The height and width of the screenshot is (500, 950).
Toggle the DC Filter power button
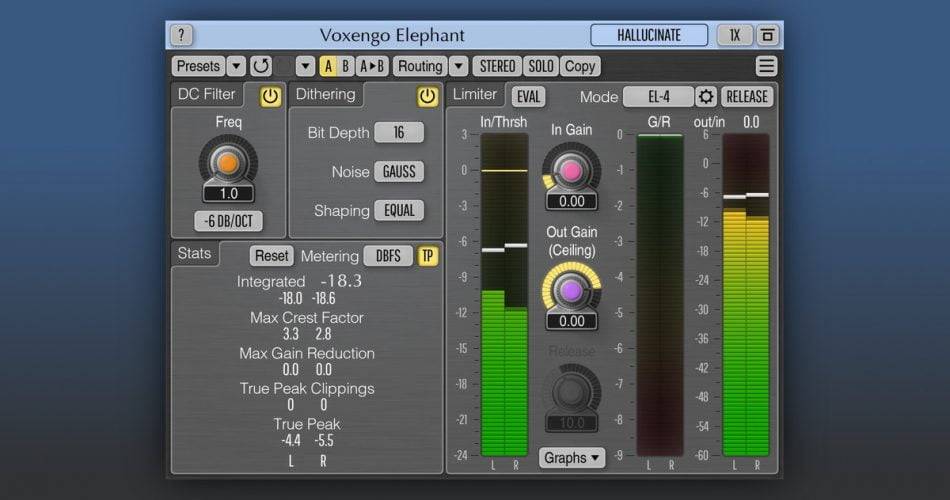tap(270, 96)
